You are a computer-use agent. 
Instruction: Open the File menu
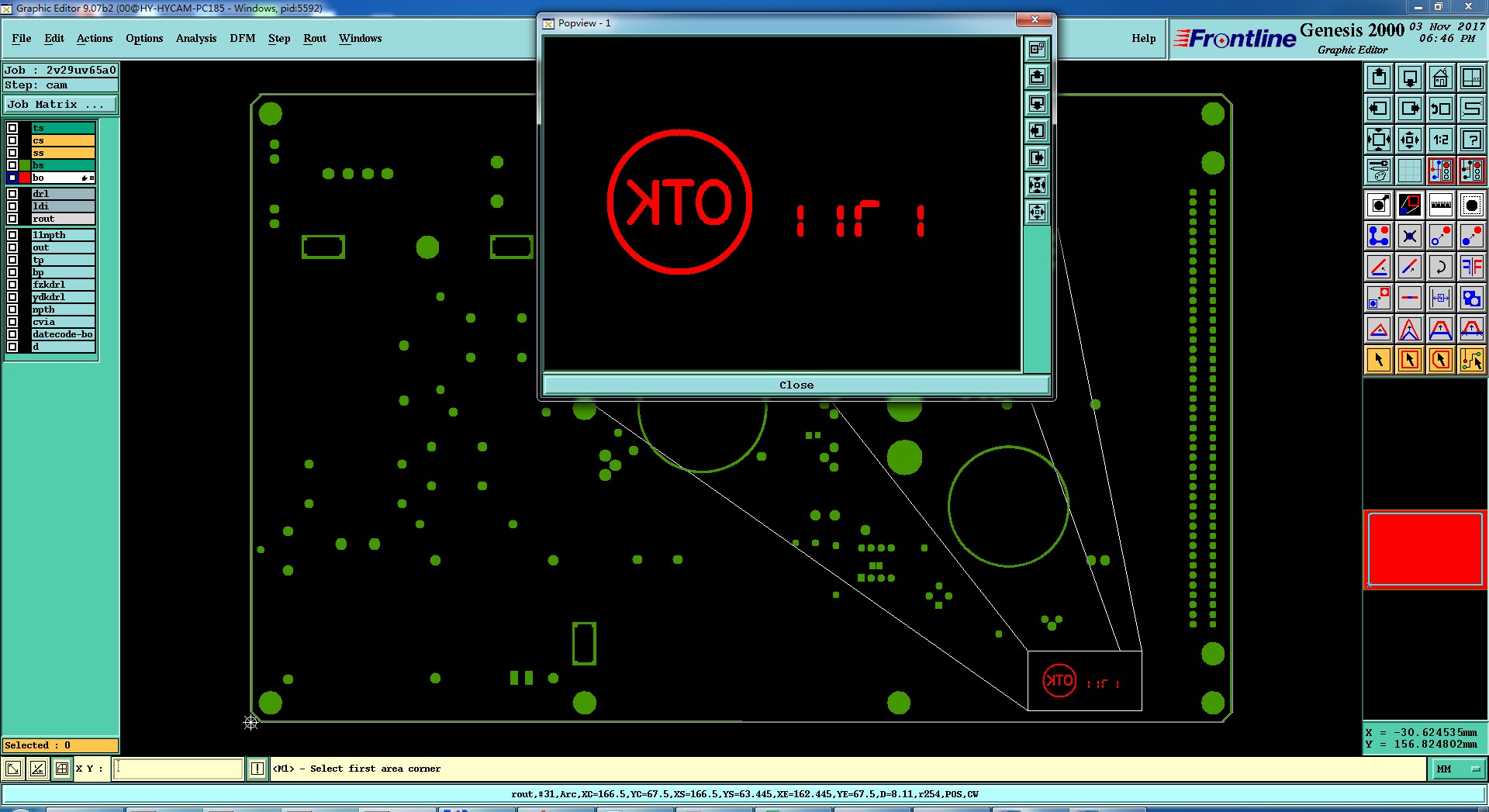pyautogui.click(x=22, y=38)
